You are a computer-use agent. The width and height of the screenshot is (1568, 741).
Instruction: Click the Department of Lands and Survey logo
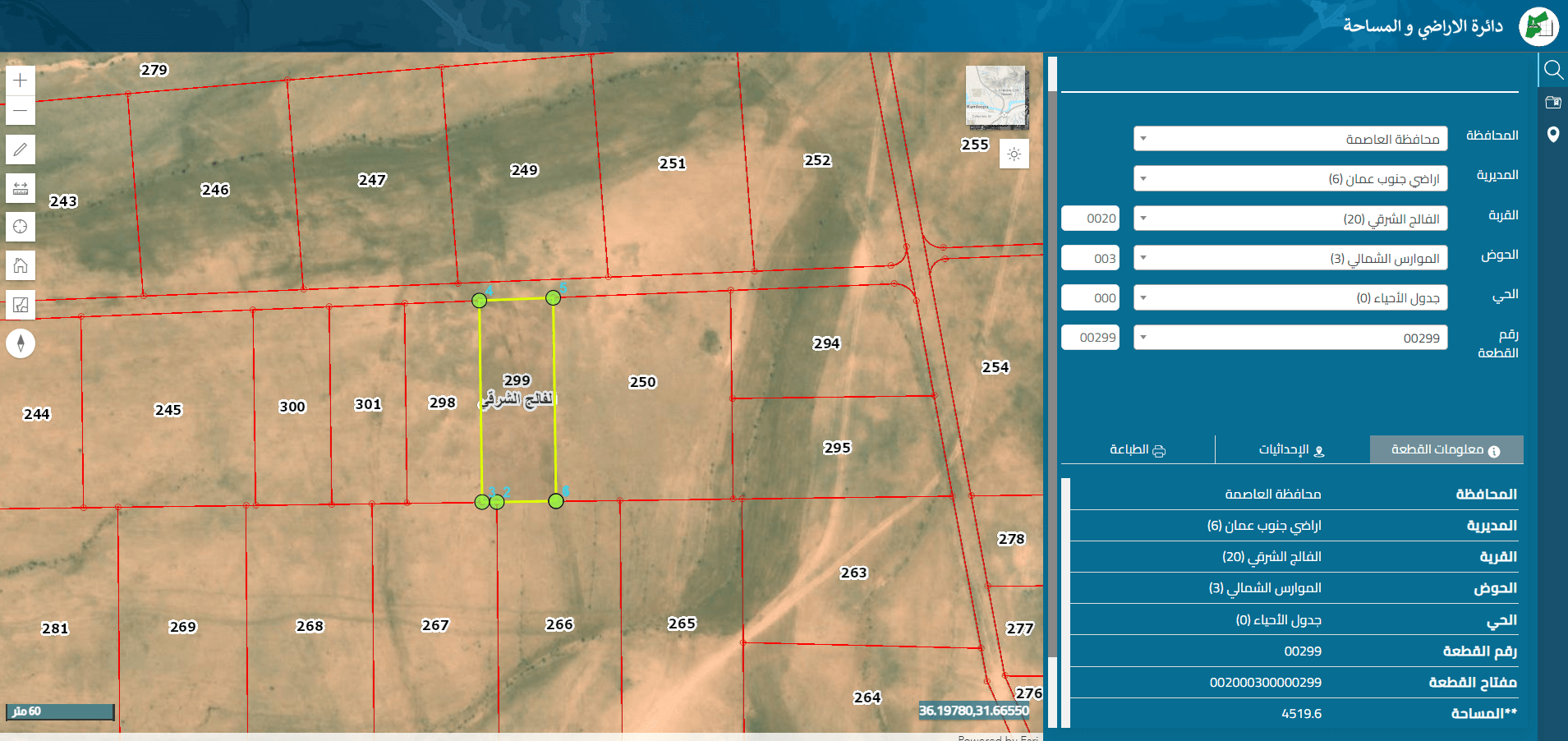pos(1538,27)
